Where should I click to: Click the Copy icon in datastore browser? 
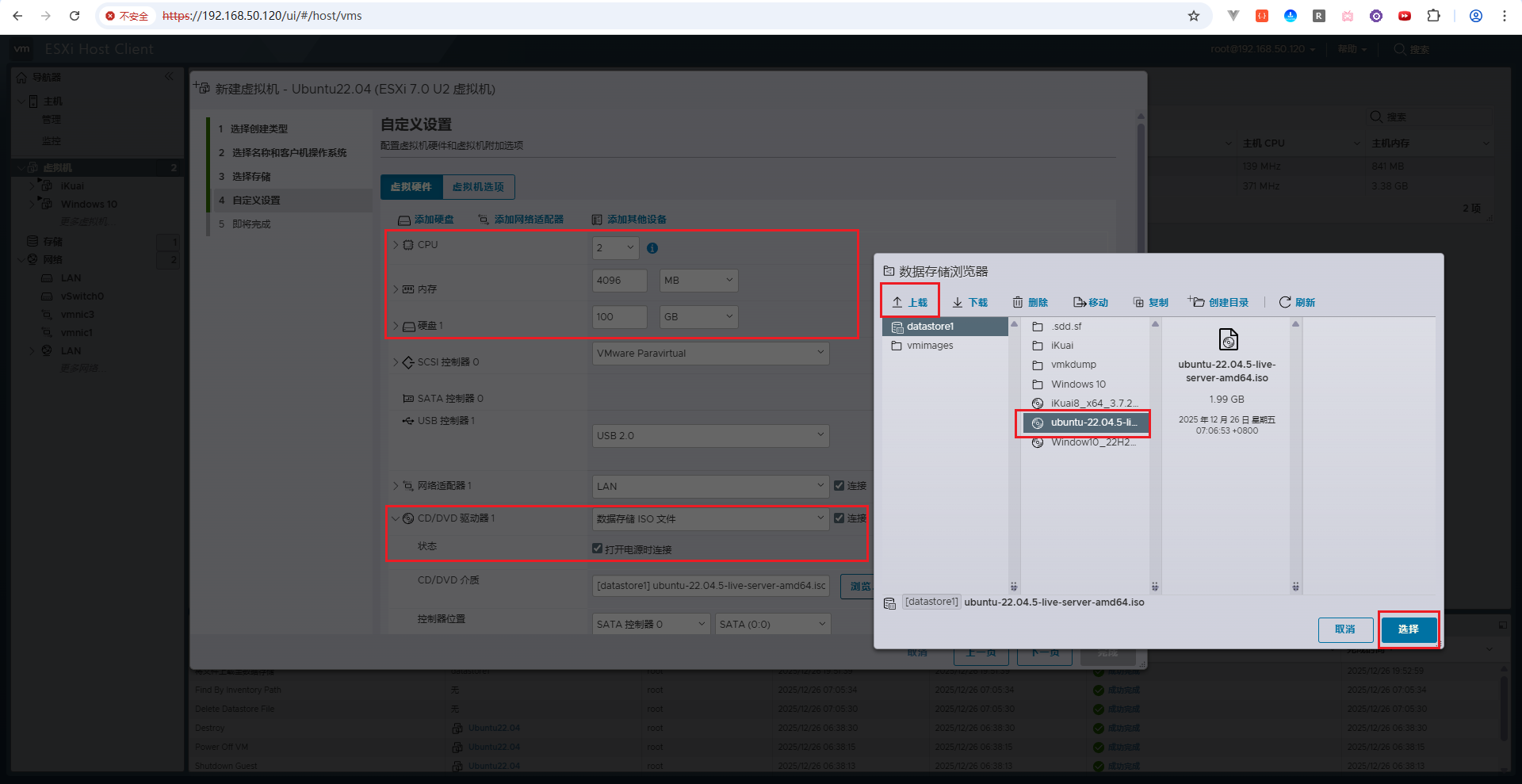tap(1138, 302)
